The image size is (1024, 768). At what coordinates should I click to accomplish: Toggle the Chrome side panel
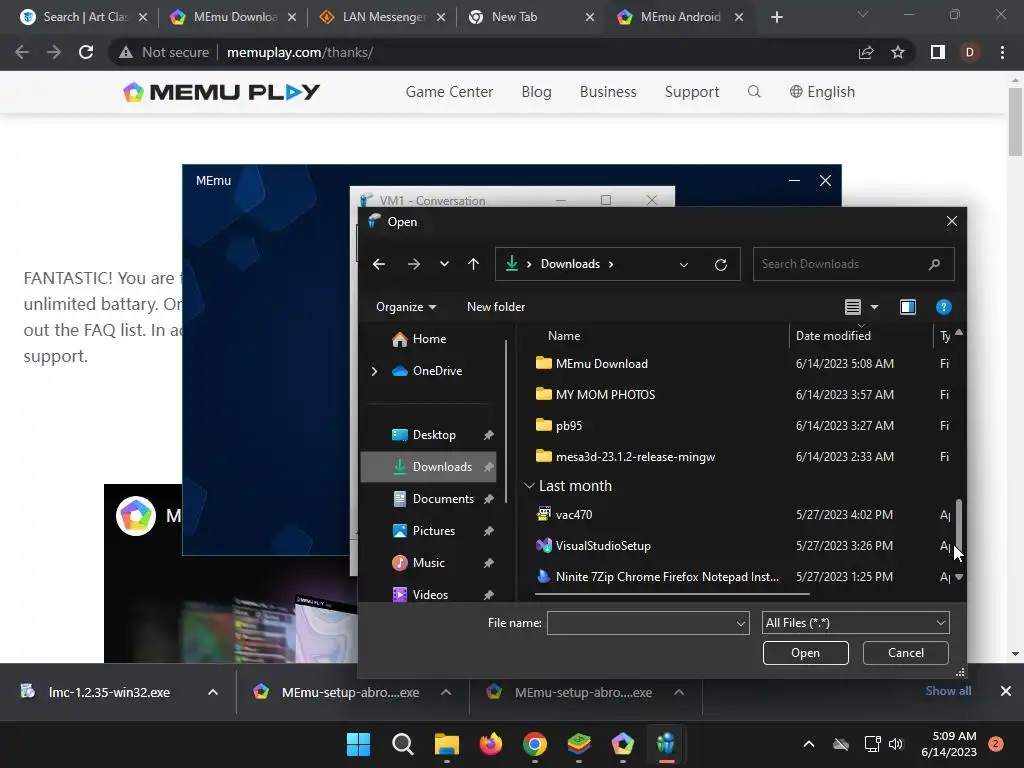pos(938,52)
